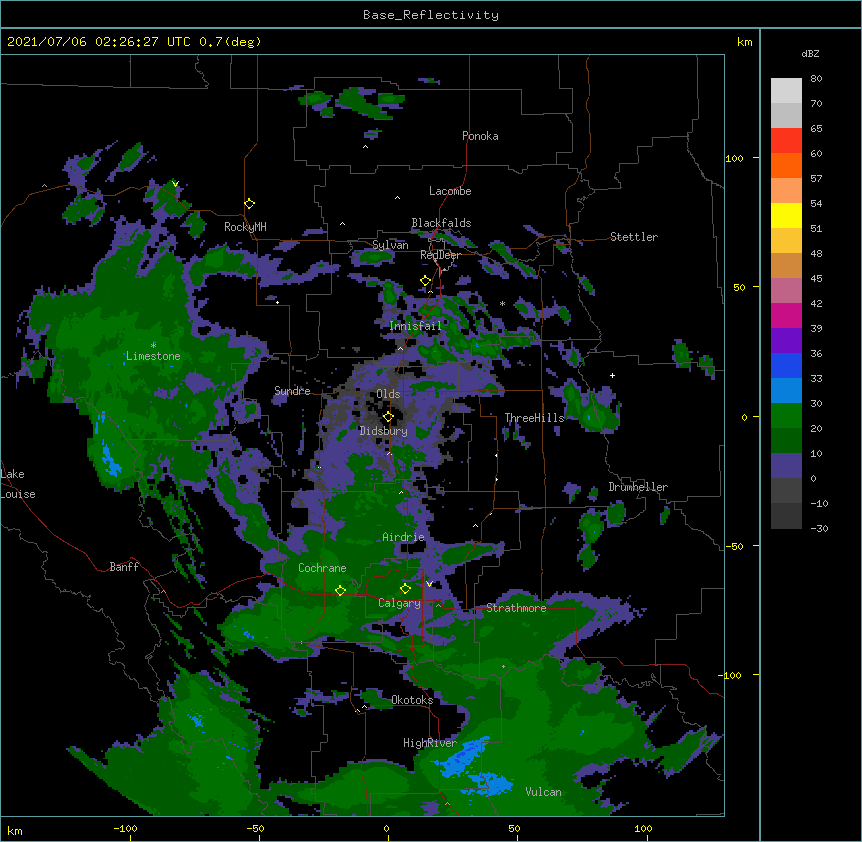
Task: Click the white caret marker left of Ponoka
Action: click(365, 147)
